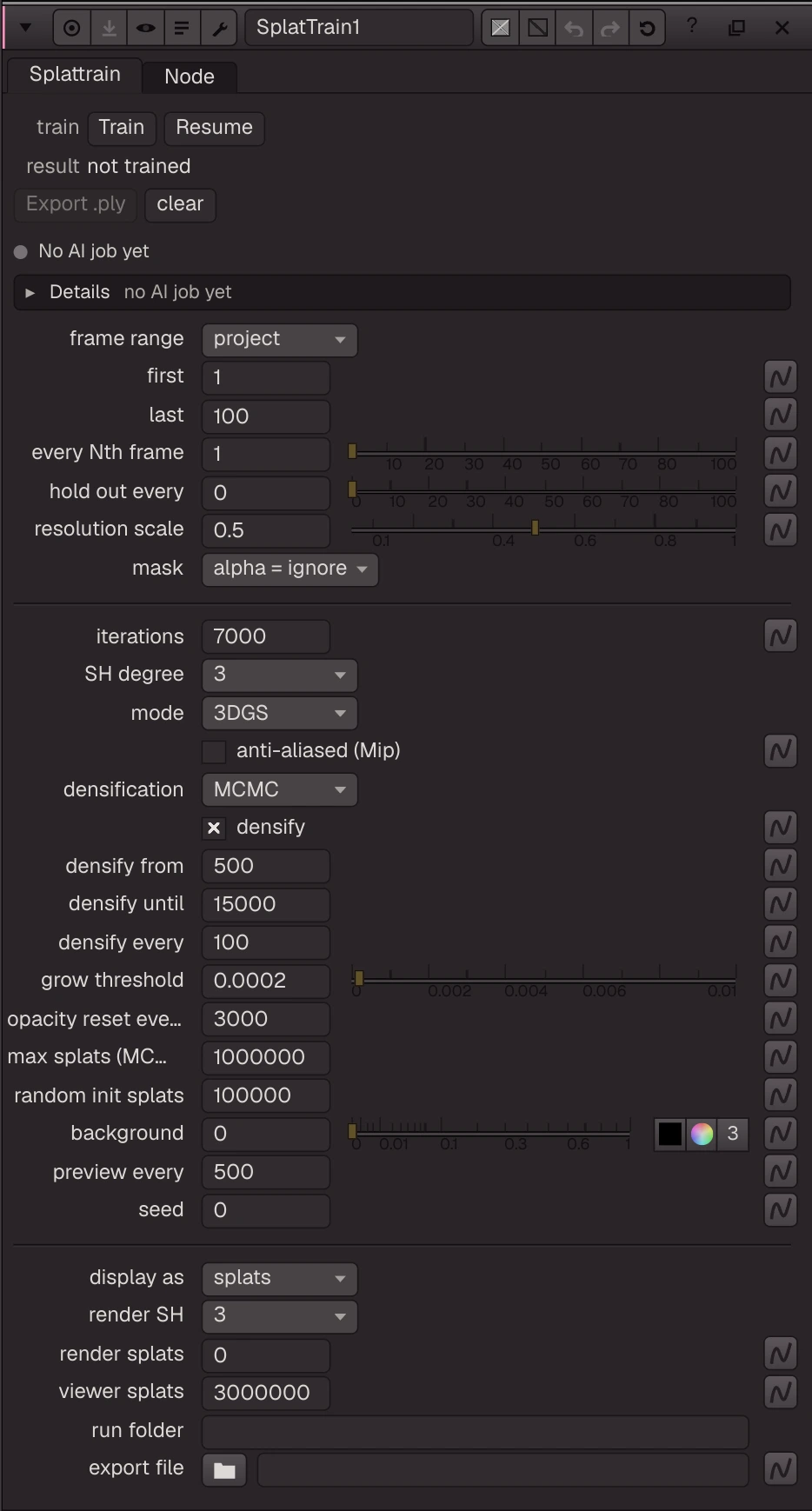Click the diagonal-slash box icon in header
The image size is (812, 1511).
pyautogui.click(x=538, y=28)
